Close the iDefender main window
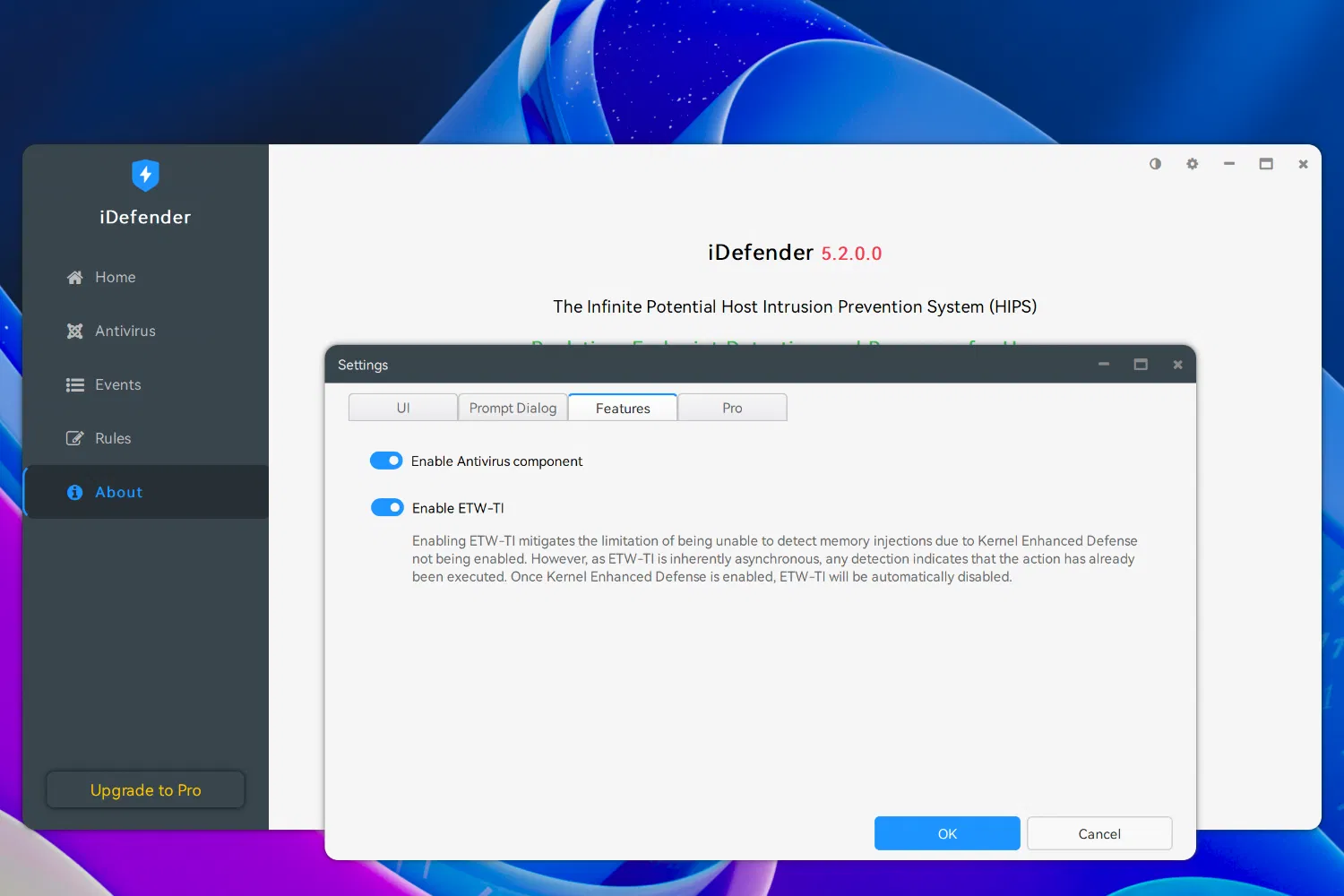Image resolution: width=1344 pixels, height=896 pixels. point(1303,164)
